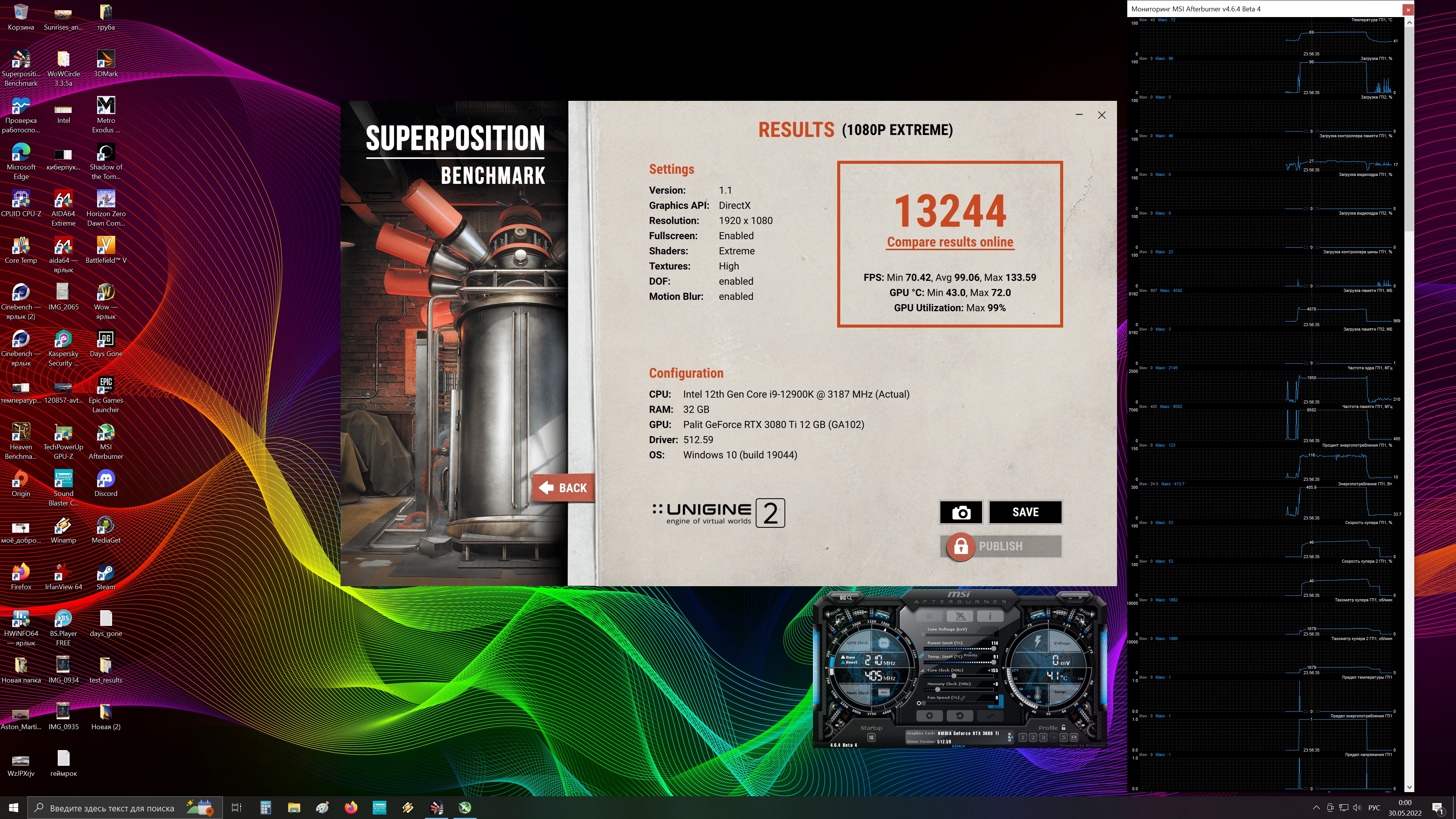
Task: Open Compare results online link
Action: pyautogui.click(x=950, y=242)
